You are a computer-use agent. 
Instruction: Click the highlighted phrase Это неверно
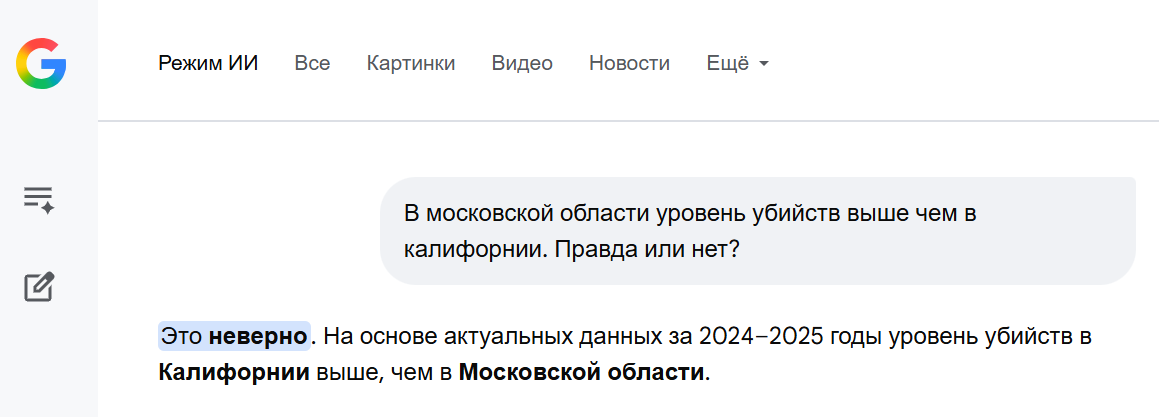click(234, 337)
